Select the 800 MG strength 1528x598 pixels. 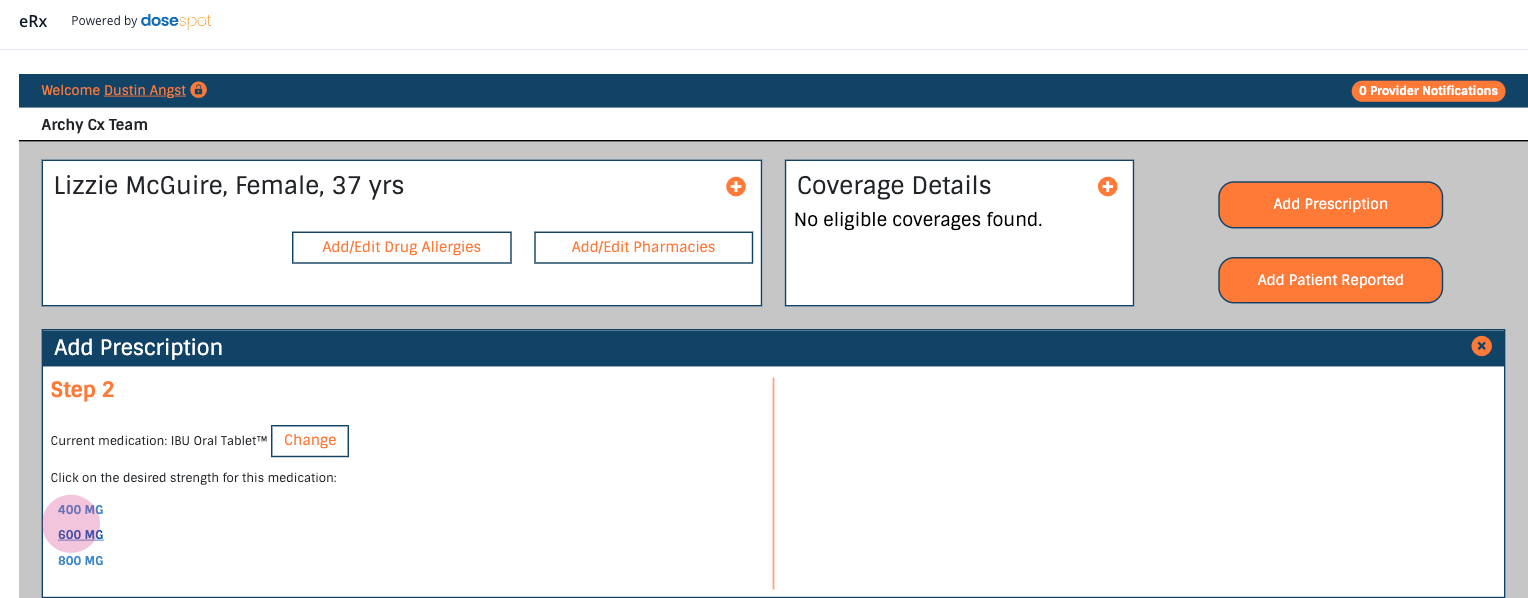pyautogui.click(x=80, y=561)
